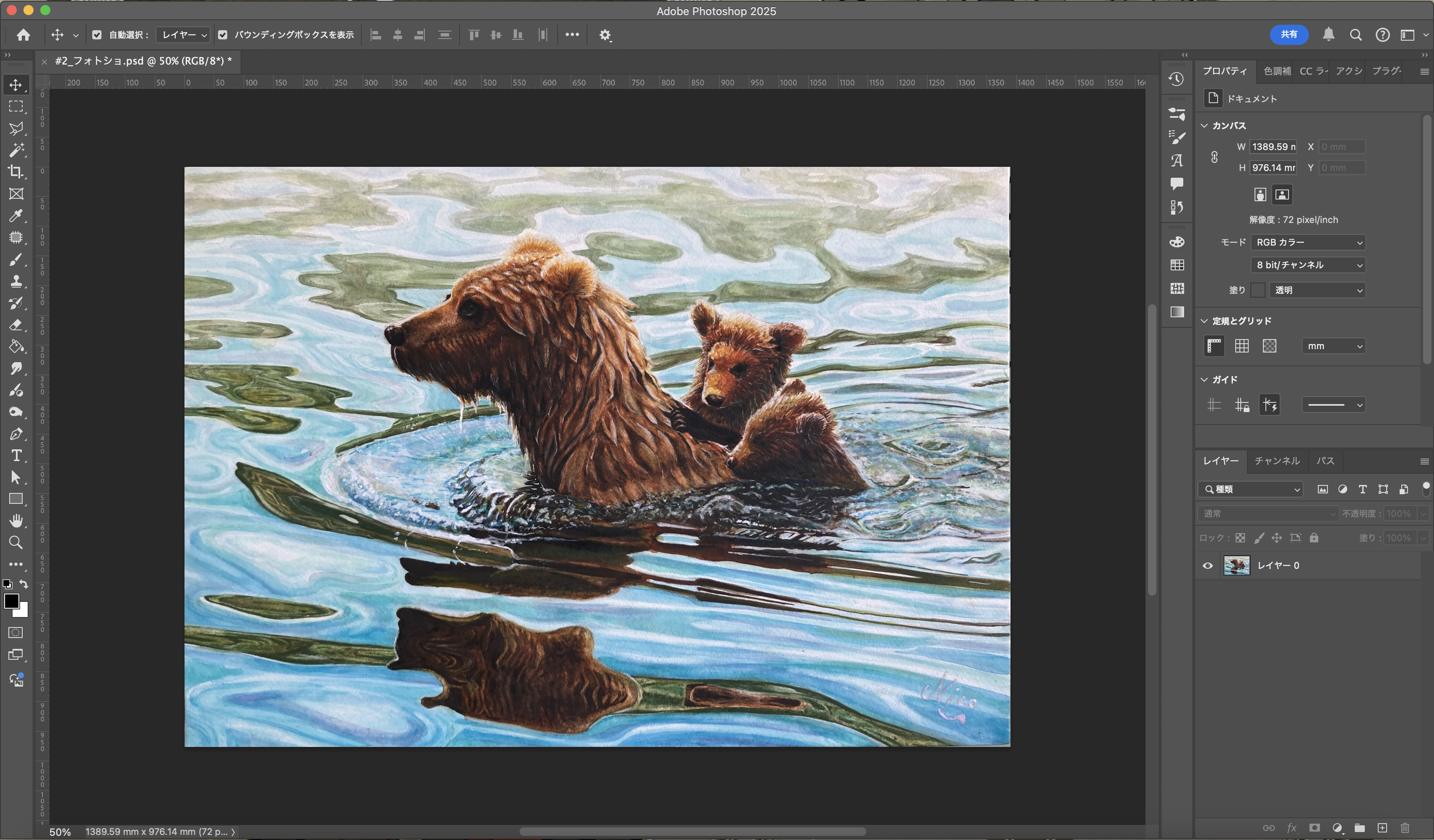Collapse the ガイド section
The height and width of the screenshot is (840, 1434).
(1204, 379)
